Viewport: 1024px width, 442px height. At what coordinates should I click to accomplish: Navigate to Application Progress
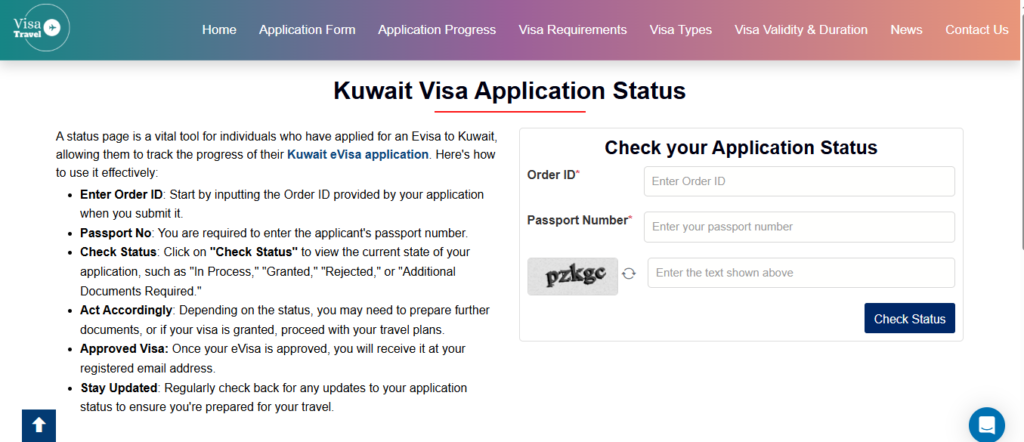pos(437,30)
